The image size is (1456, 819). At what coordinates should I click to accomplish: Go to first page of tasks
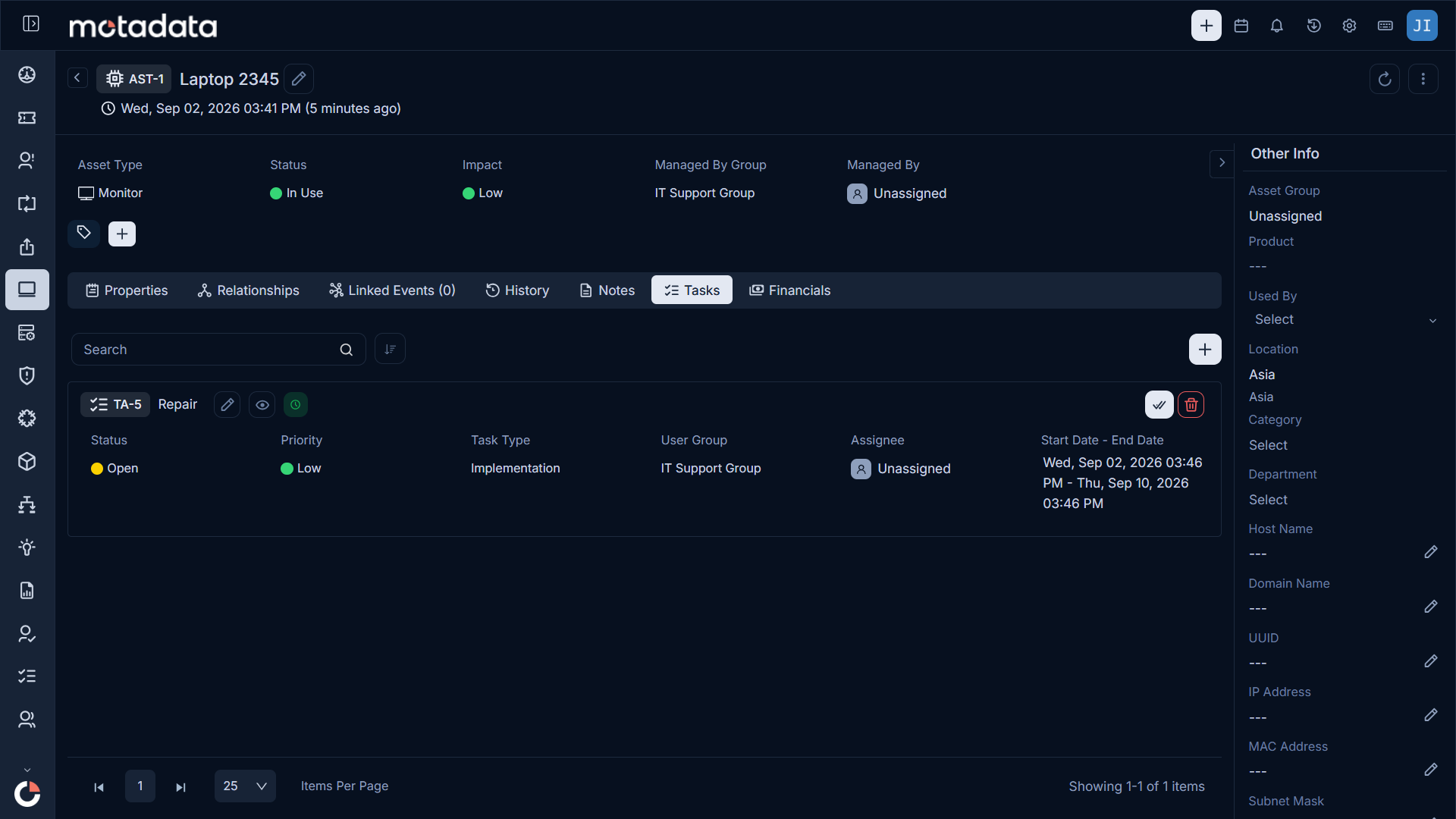99,787
